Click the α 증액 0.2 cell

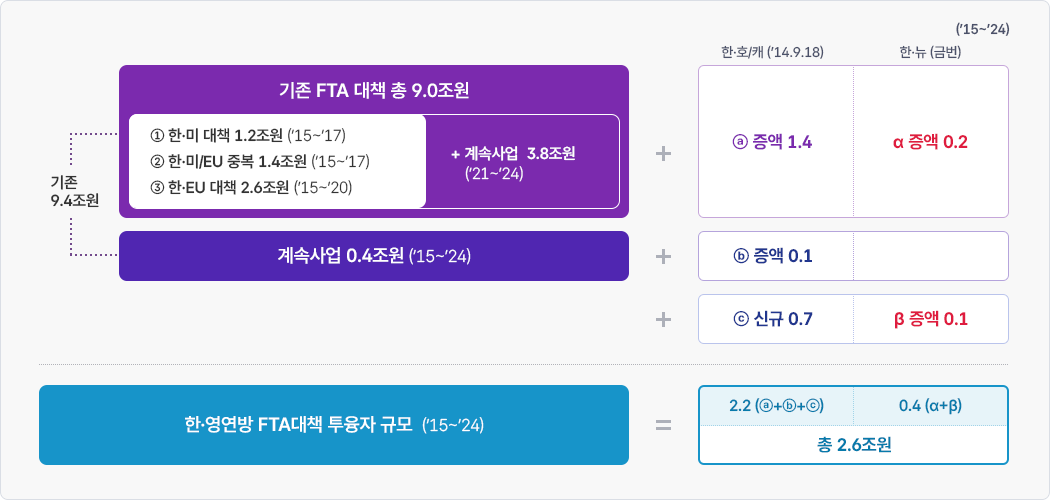930,142
